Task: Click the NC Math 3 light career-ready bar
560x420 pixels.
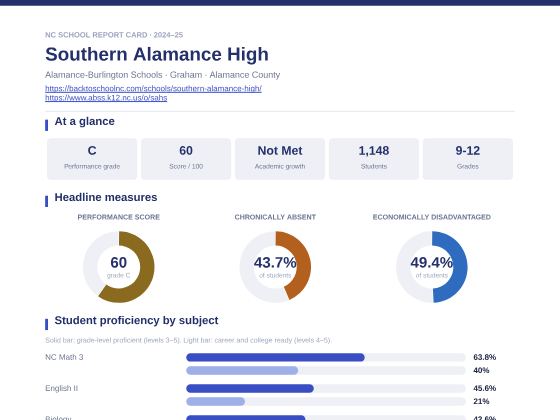Action: point(242,370)
